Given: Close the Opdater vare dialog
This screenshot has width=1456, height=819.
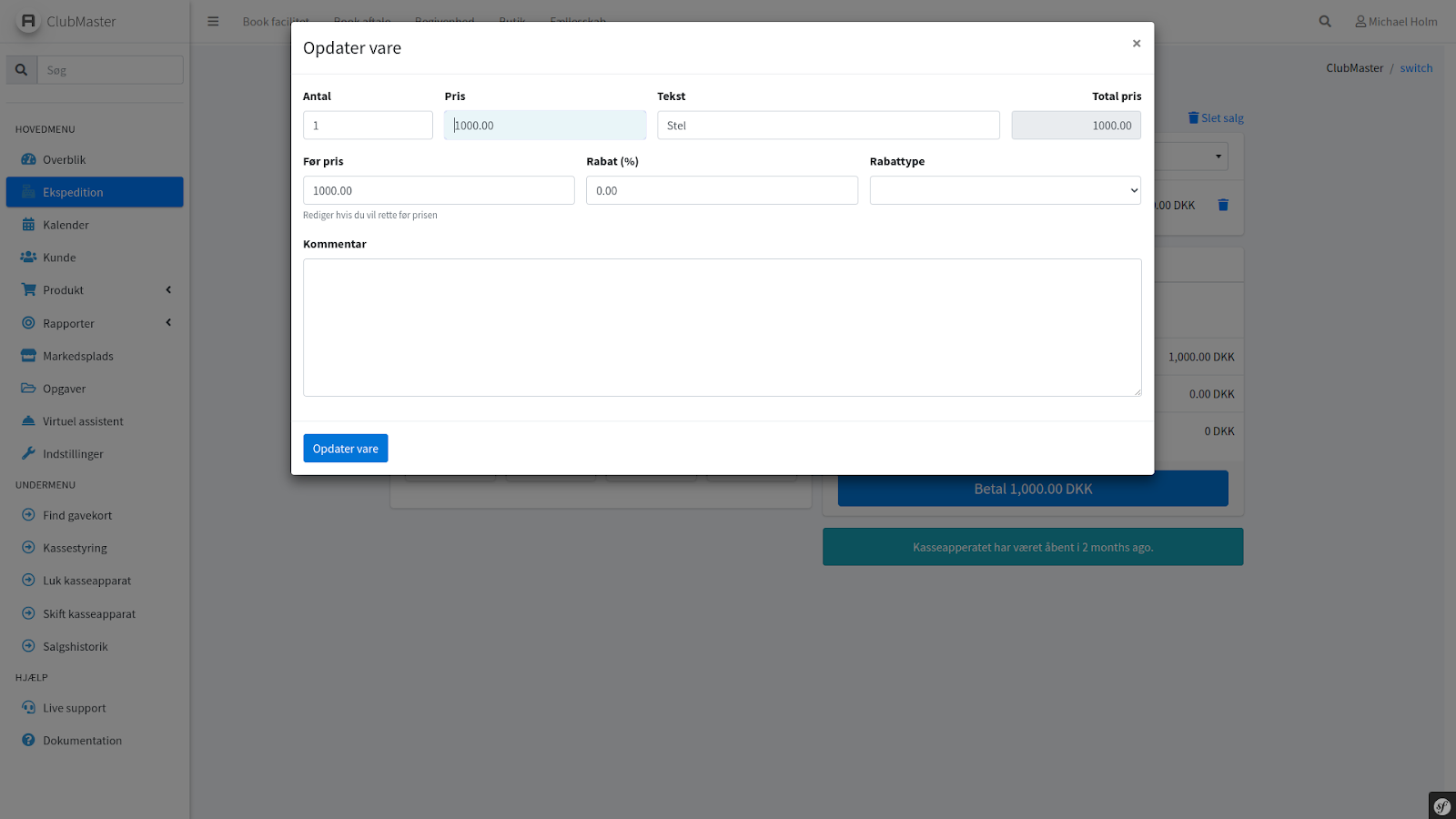Looking at the screenshot, I should pyautogui.click(x=1136, y=44).
